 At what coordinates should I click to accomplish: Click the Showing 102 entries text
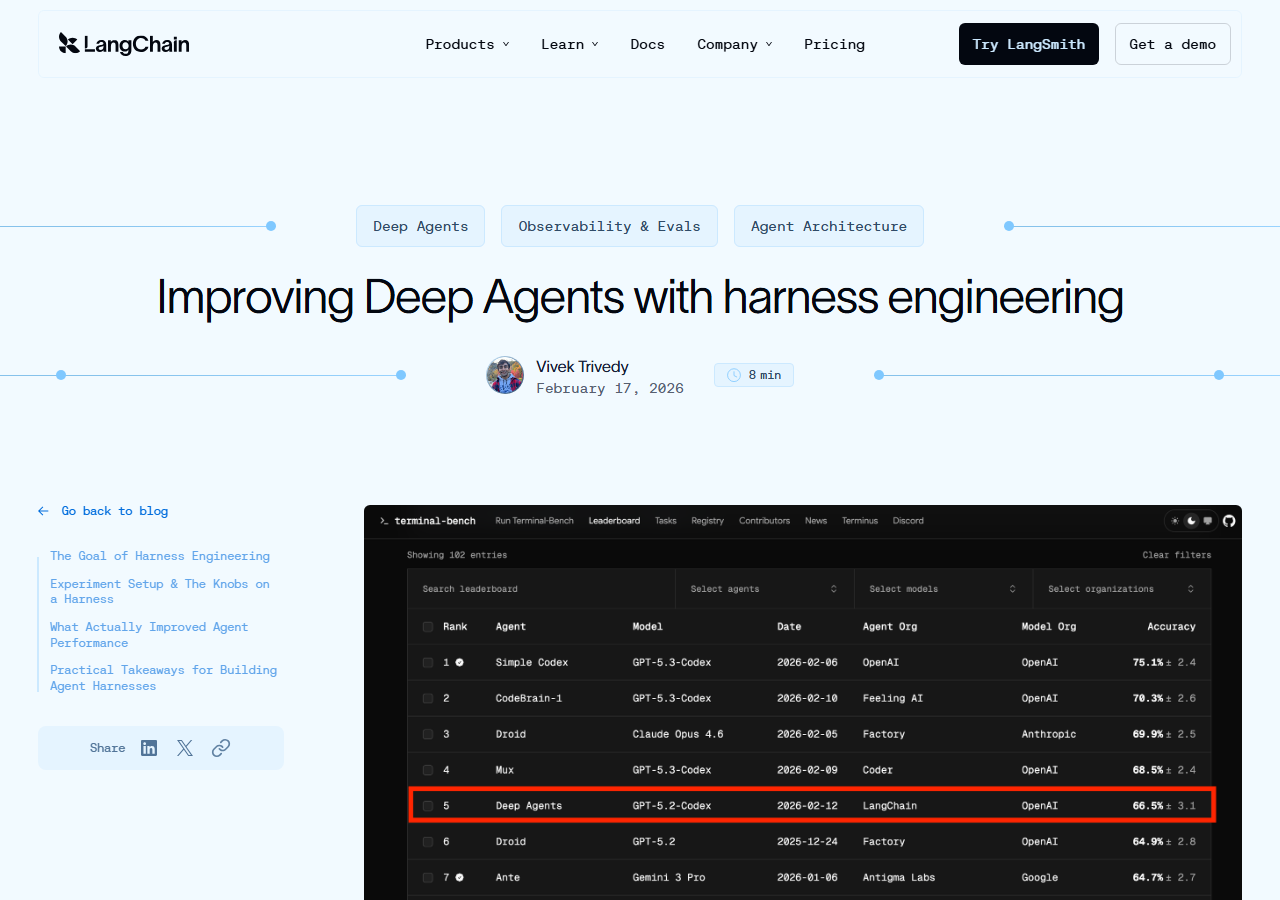[457, 555]
